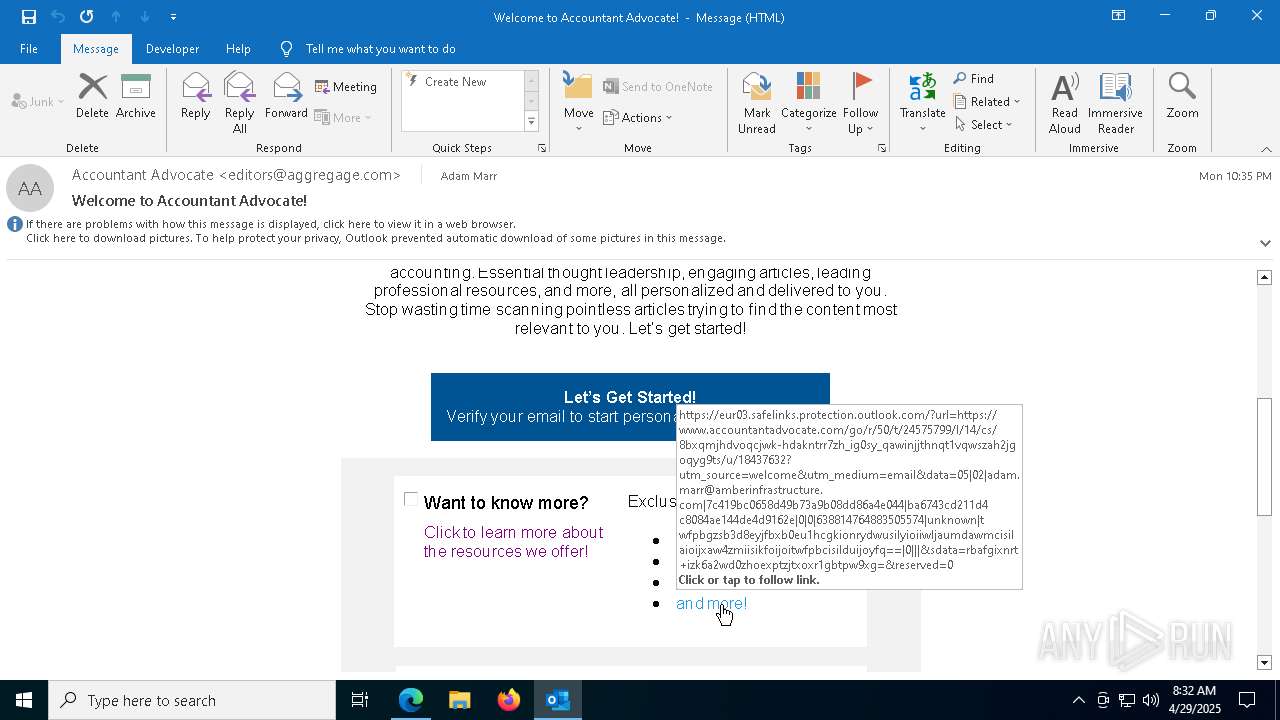This screenshot has width=1280, height=720.
Task: Click the Undo arrow in the quick access toolbar
Action: click(x=58, y=17)
